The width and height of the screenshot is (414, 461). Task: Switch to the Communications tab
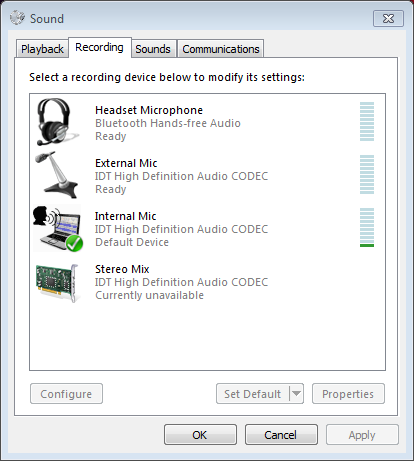(221, 49)
